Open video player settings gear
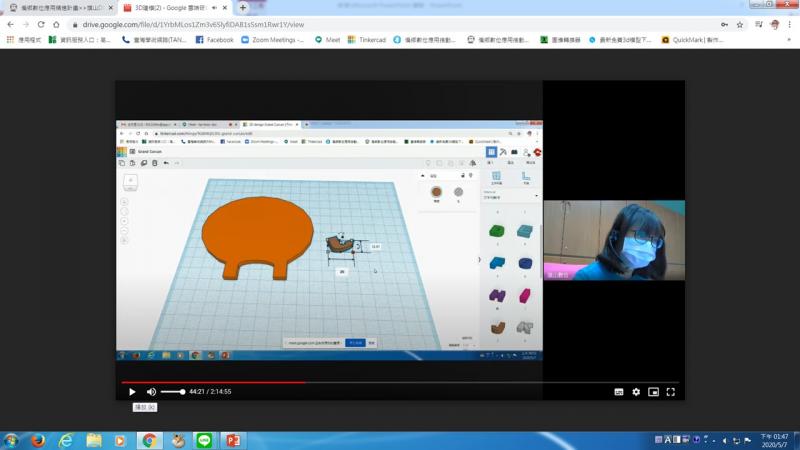 (x=636, y=392)
